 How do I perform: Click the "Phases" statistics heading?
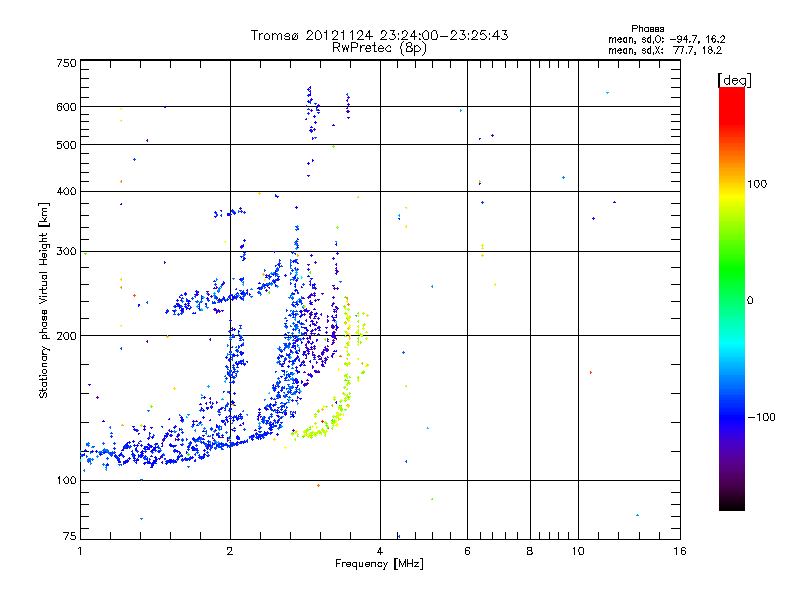tap(647, 29)
